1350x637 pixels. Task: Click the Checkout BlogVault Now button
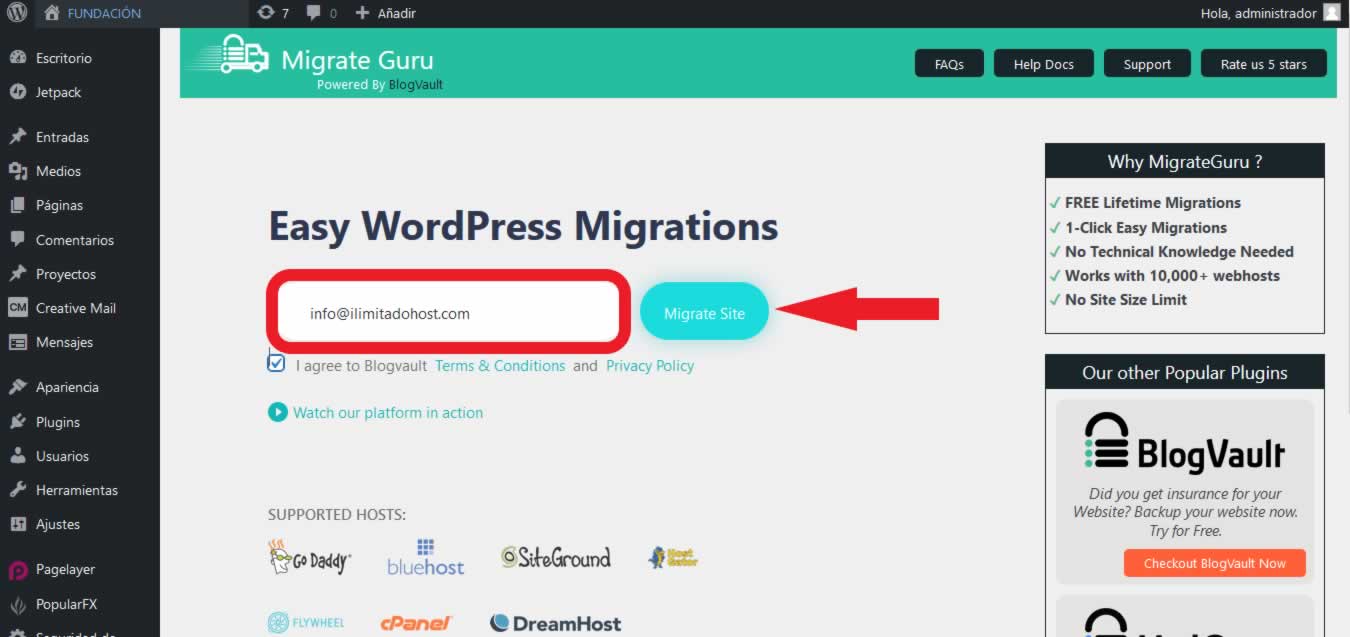[1214, 563]
